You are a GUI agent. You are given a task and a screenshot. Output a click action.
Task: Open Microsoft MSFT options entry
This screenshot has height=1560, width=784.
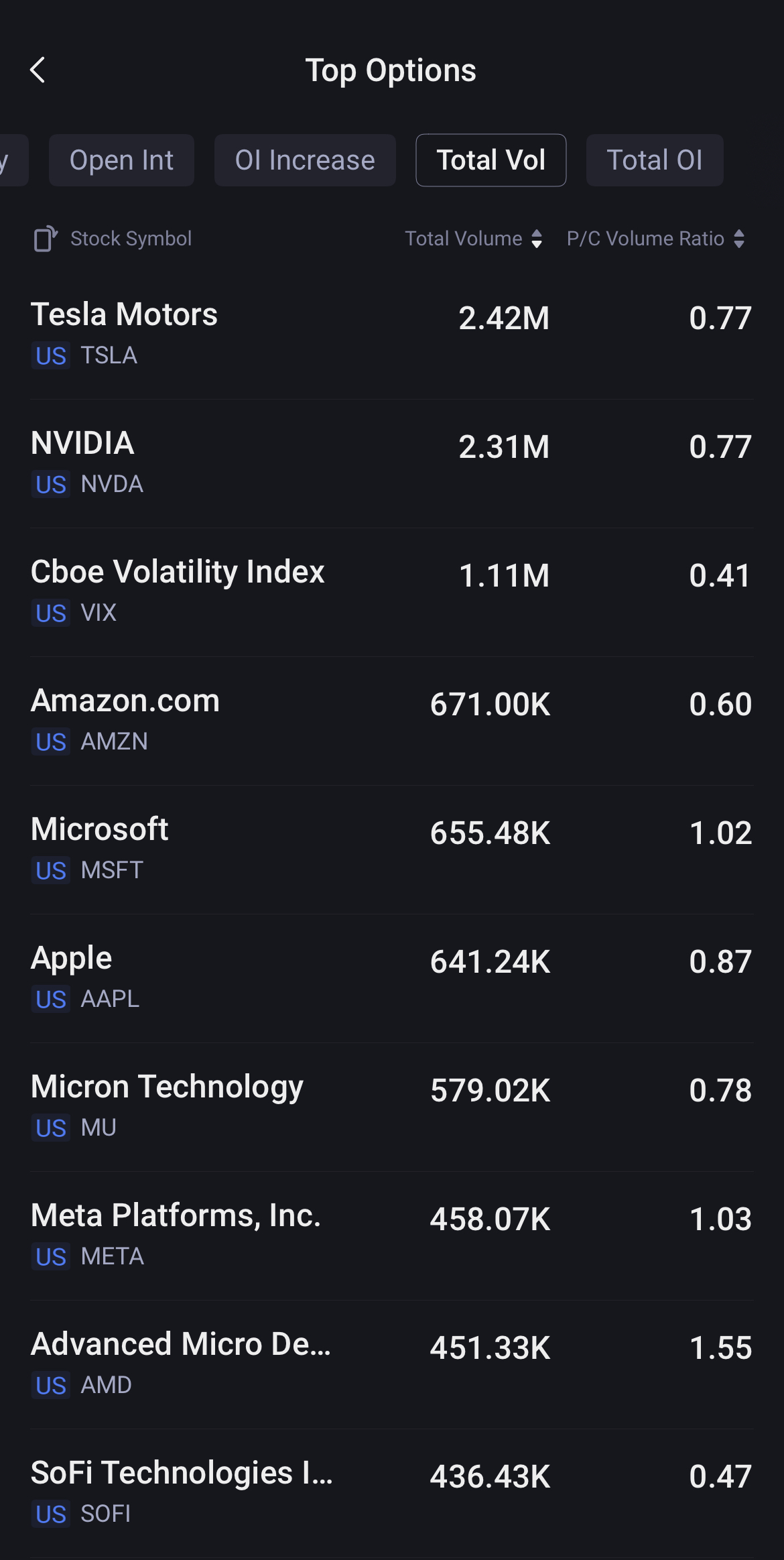391,849
